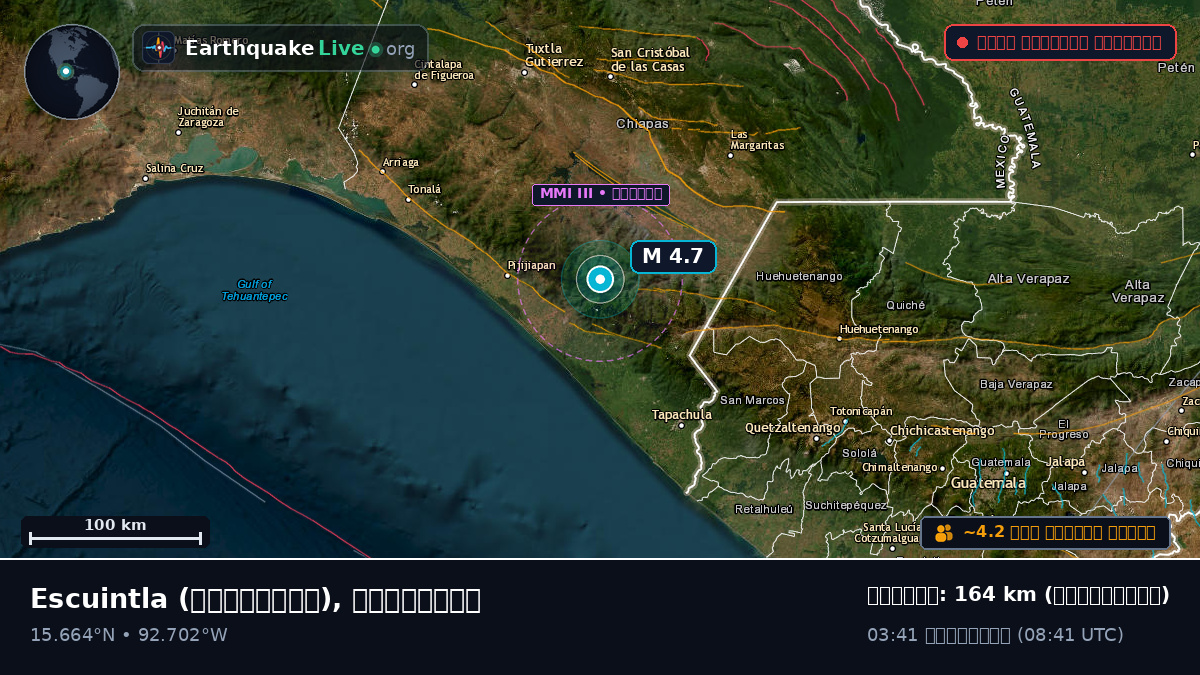Image resolution: width=1200 pixels, height=675 pixels.
Task: Click the Tapachula city label
Action: coord(682,414)
